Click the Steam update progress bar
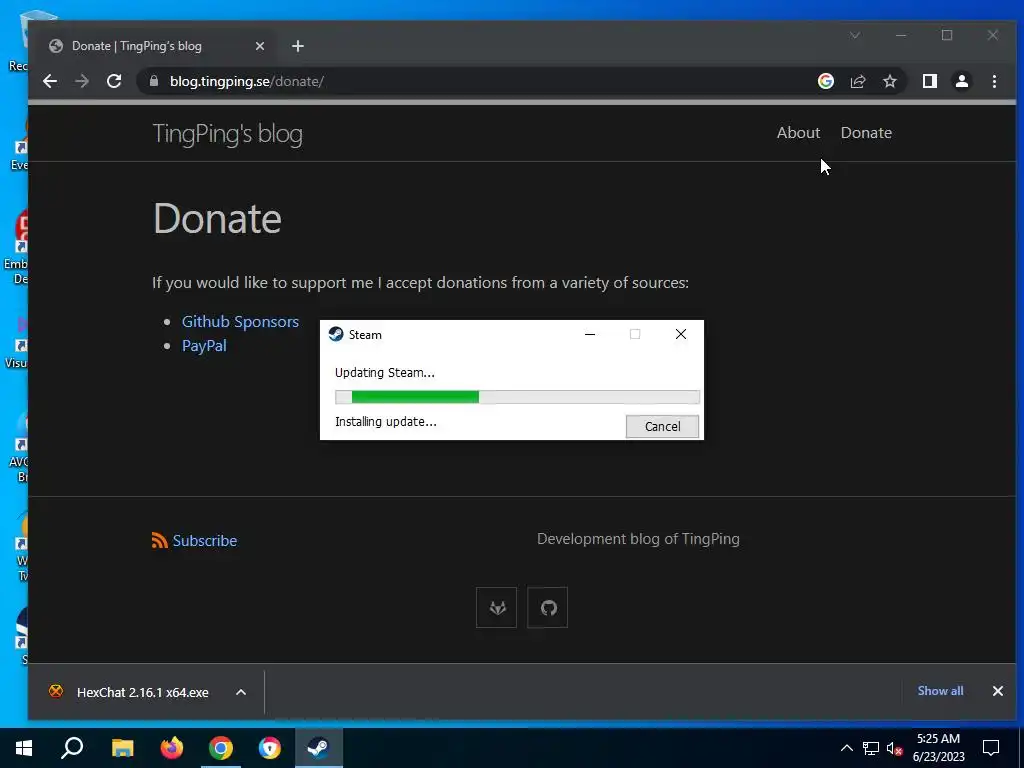The image size is (1024, 768). [x=517, y=396]
